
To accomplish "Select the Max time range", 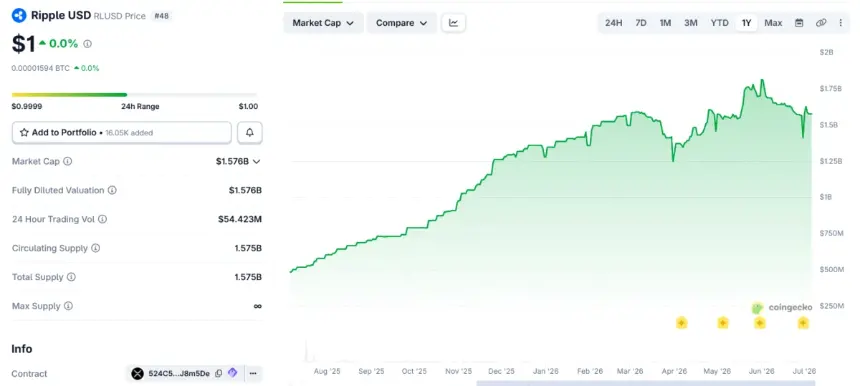I will tap(773, 23).
